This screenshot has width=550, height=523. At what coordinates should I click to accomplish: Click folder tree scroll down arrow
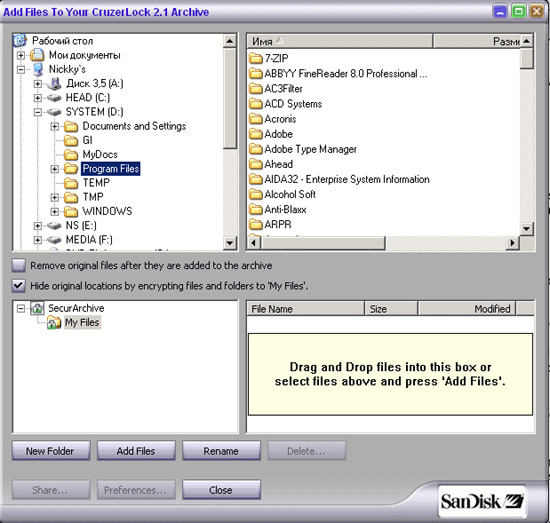(230, 243)
